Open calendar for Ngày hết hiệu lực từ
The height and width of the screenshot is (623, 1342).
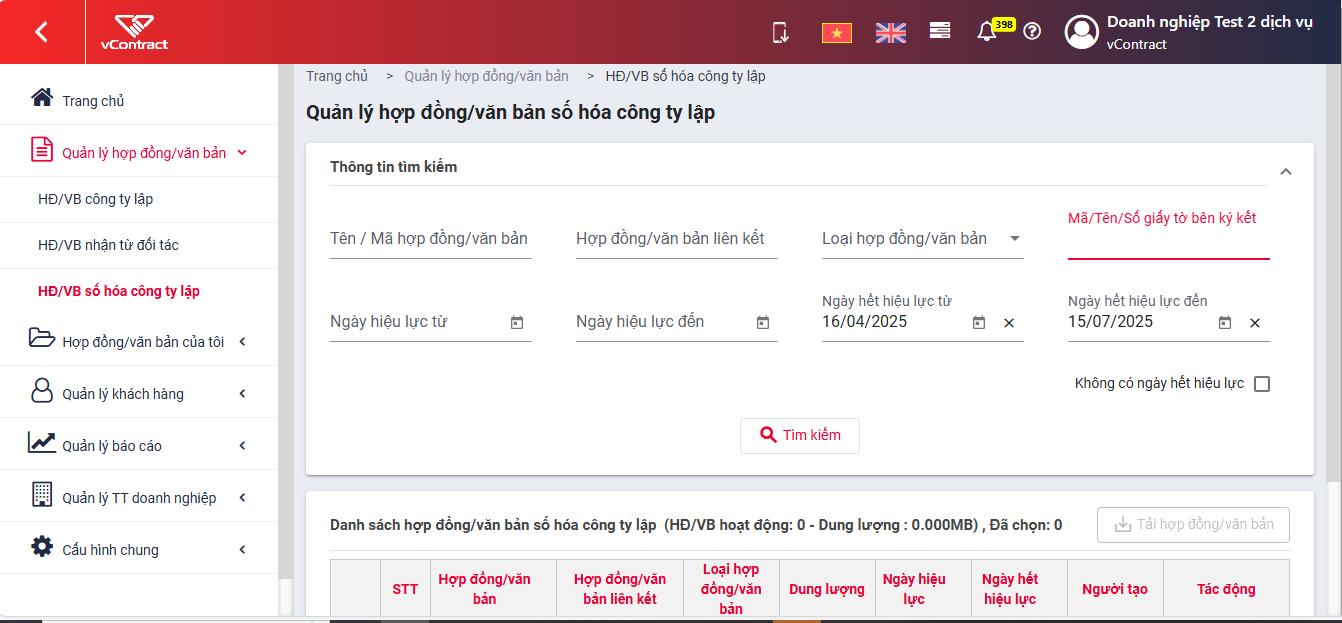[x=979, y=323]
